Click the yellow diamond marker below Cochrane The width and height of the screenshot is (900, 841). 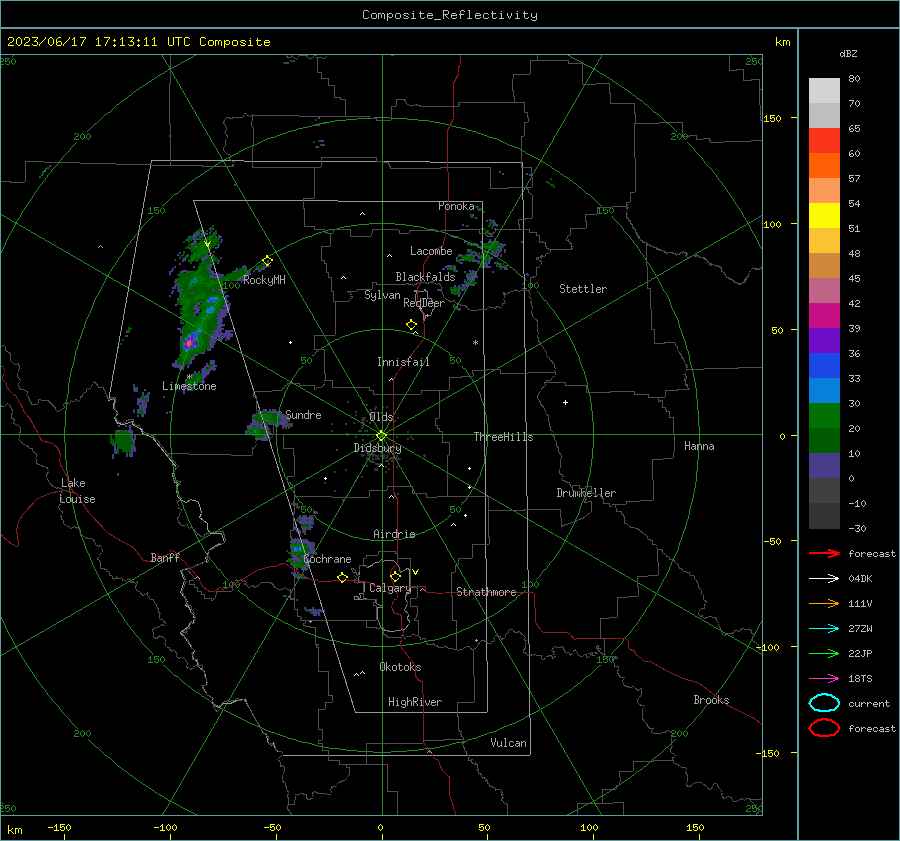[342, 578]
